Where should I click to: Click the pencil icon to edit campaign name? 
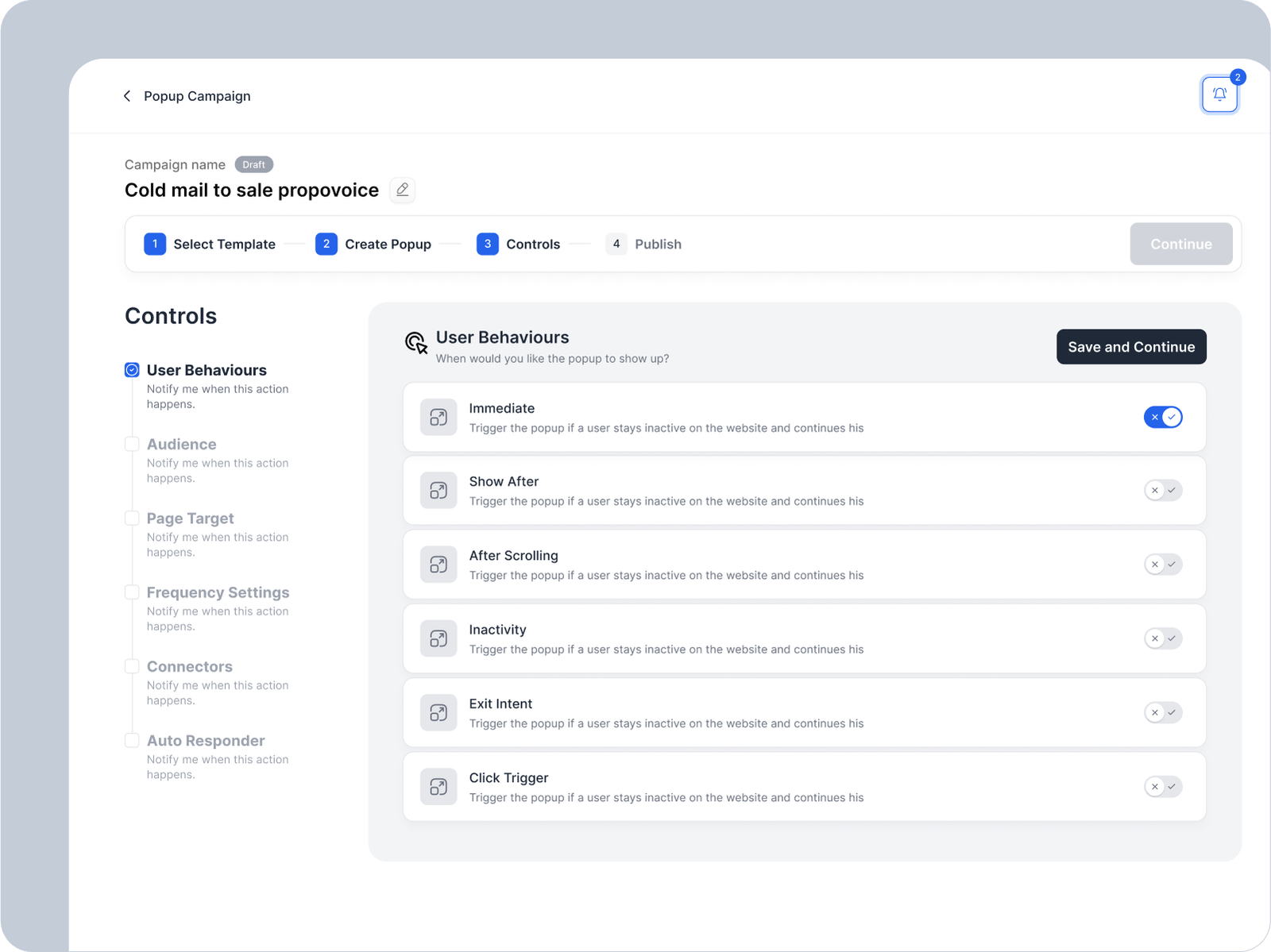[x=403, y=190]
